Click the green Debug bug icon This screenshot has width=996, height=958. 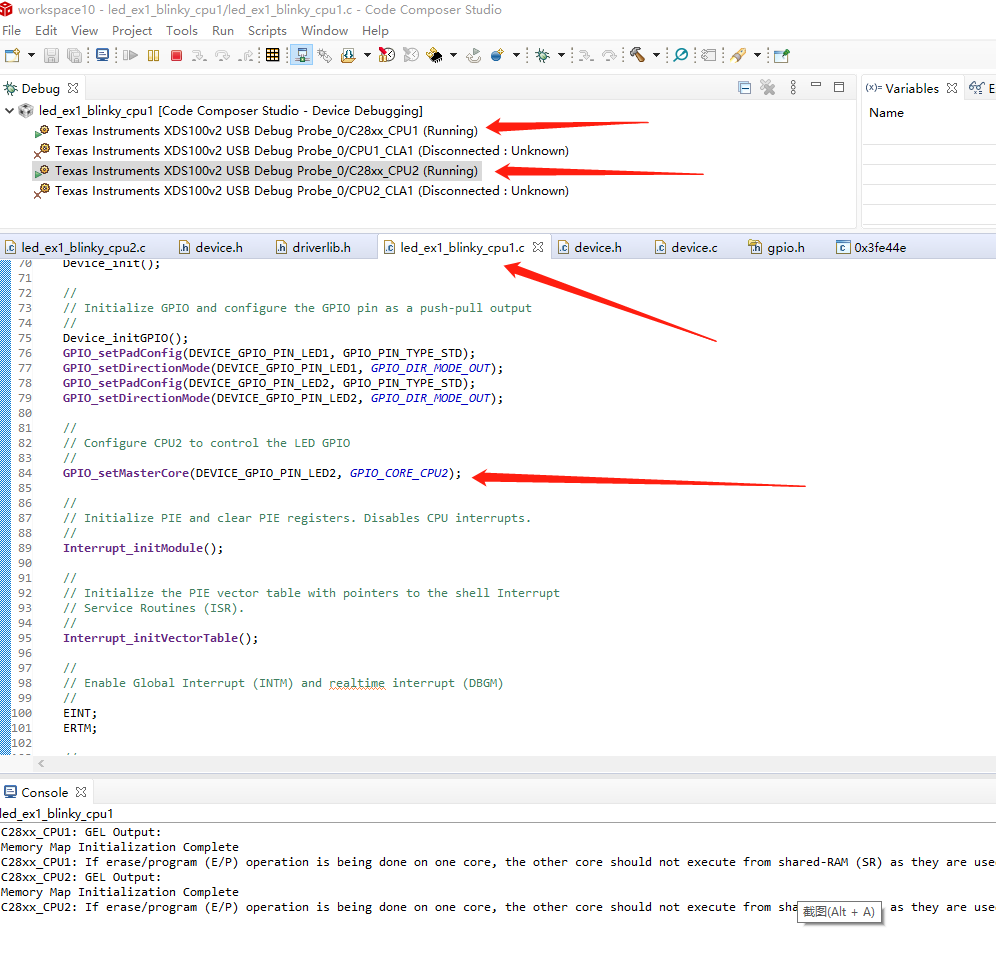tap(542, 55)
